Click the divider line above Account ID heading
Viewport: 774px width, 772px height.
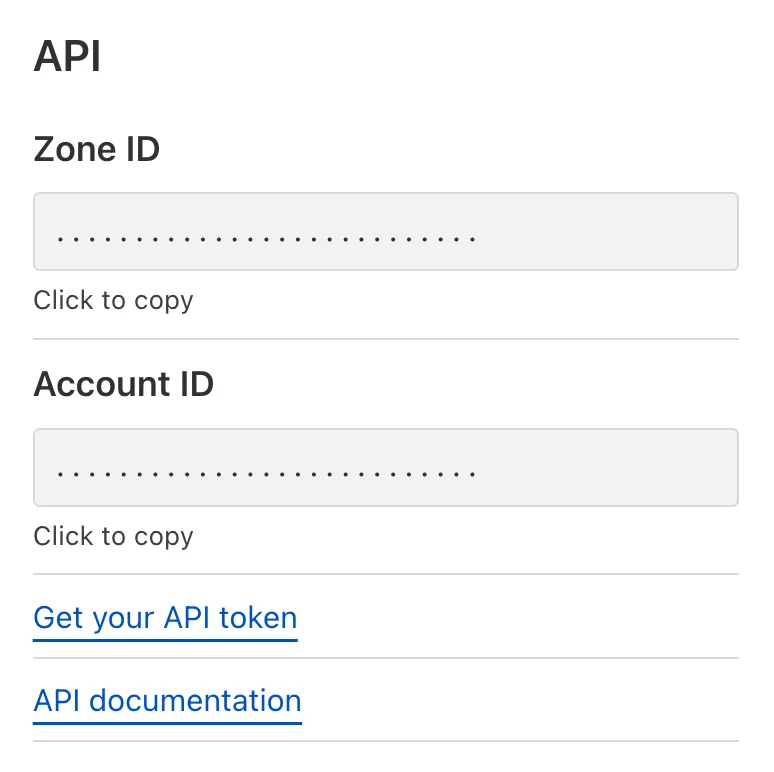click(x=385, y=339)
